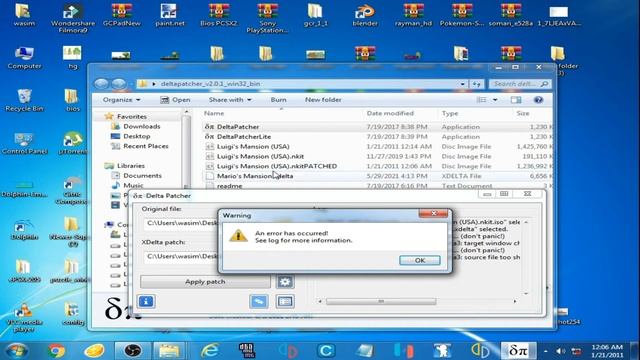This screenshot has height=360, width=640.
Task: Sort by the Name column header
Action: [x=214, y=113]
